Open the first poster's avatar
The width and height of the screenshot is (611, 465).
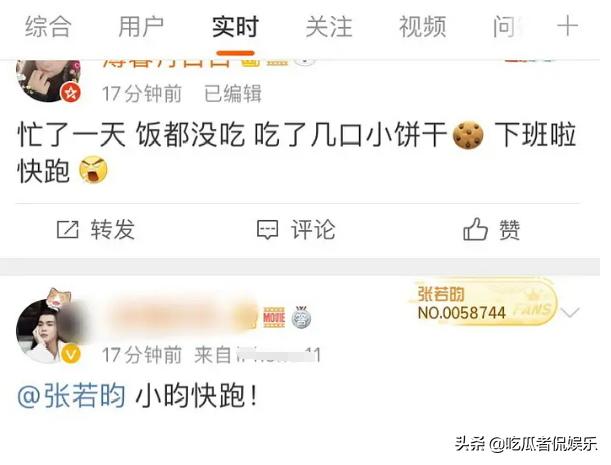click(x=48, y=81)
